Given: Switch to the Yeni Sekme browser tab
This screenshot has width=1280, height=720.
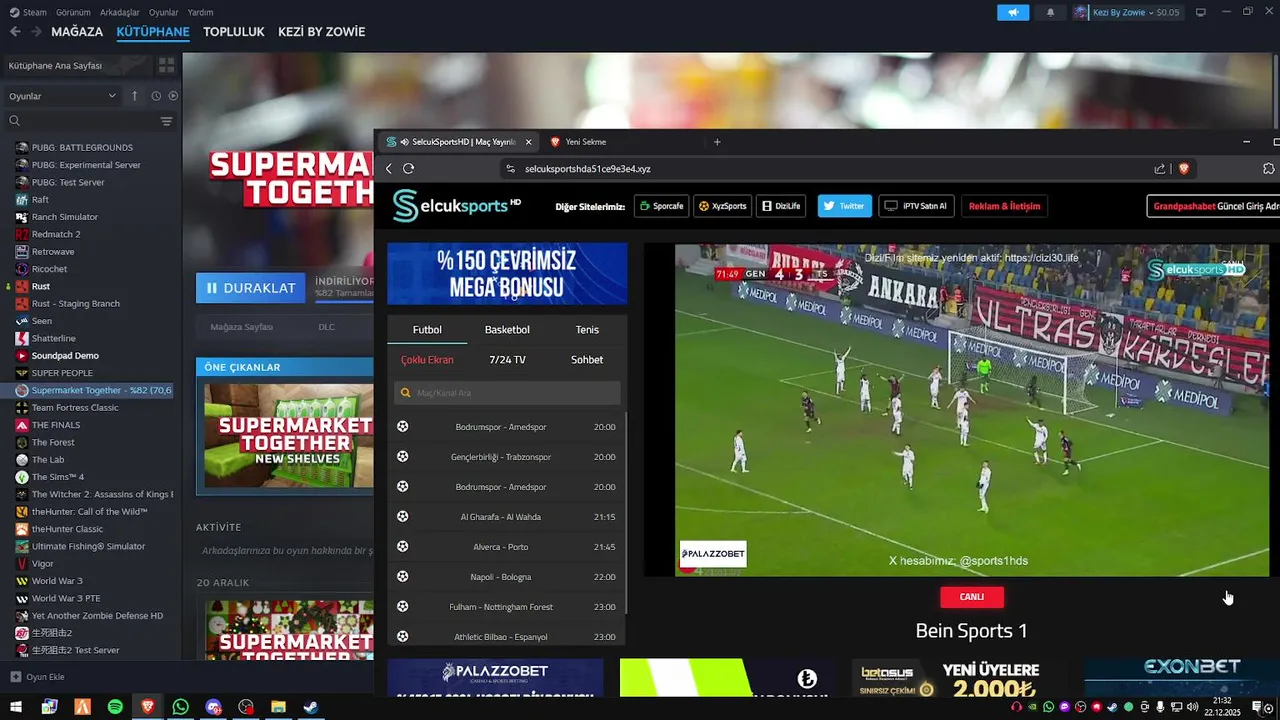Looking at the screenshot, I should [x=585, y=142].
